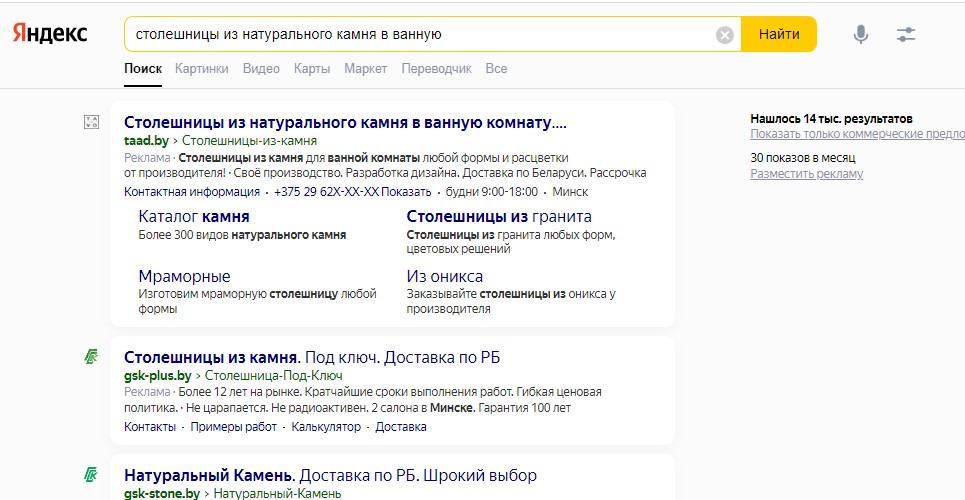Open the Столешница-Под-Ключ breadcrumb link

(x=273, y=376)
